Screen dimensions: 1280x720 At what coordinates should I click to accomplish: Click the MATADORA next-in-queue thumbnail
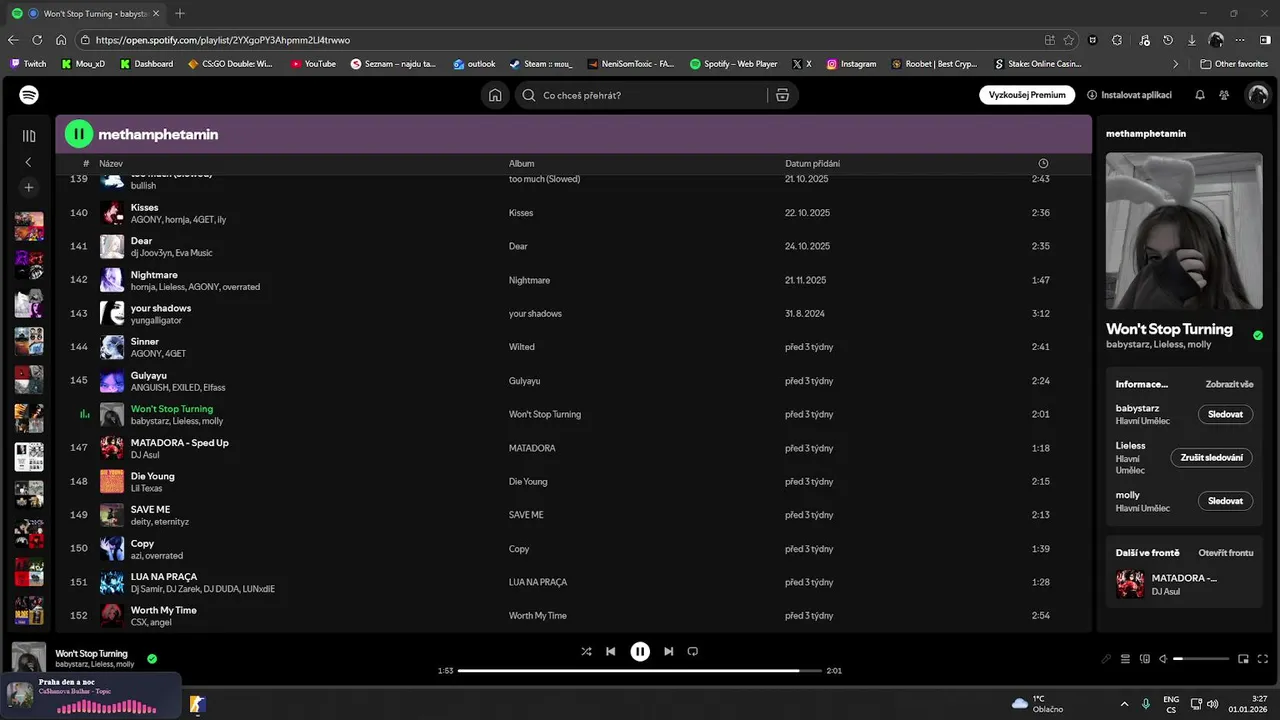[1130, 584]
